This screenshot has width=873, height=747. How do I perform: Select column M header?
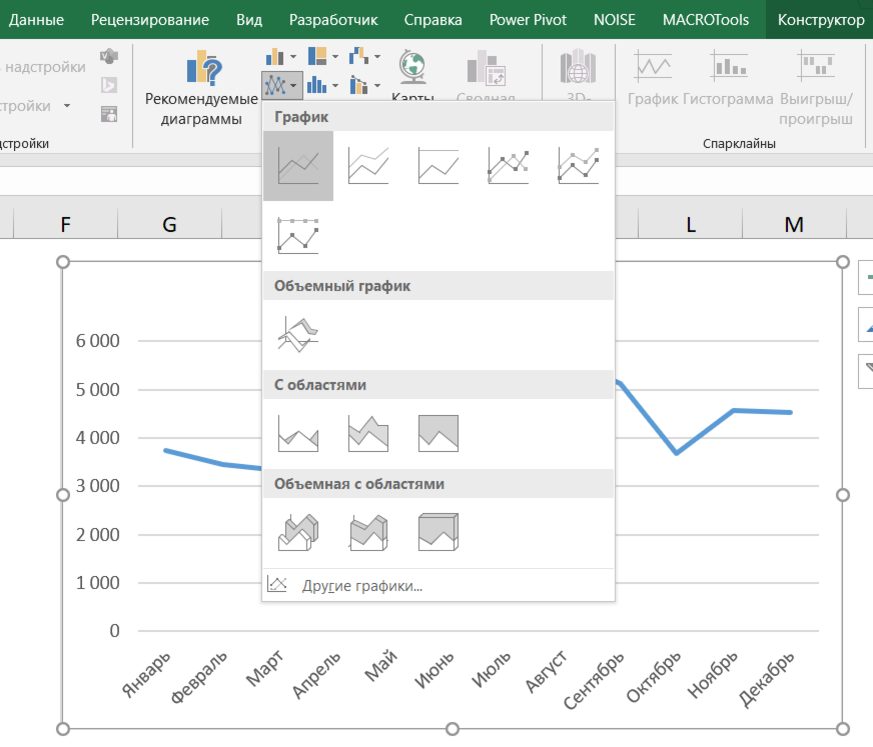[794, 224]
